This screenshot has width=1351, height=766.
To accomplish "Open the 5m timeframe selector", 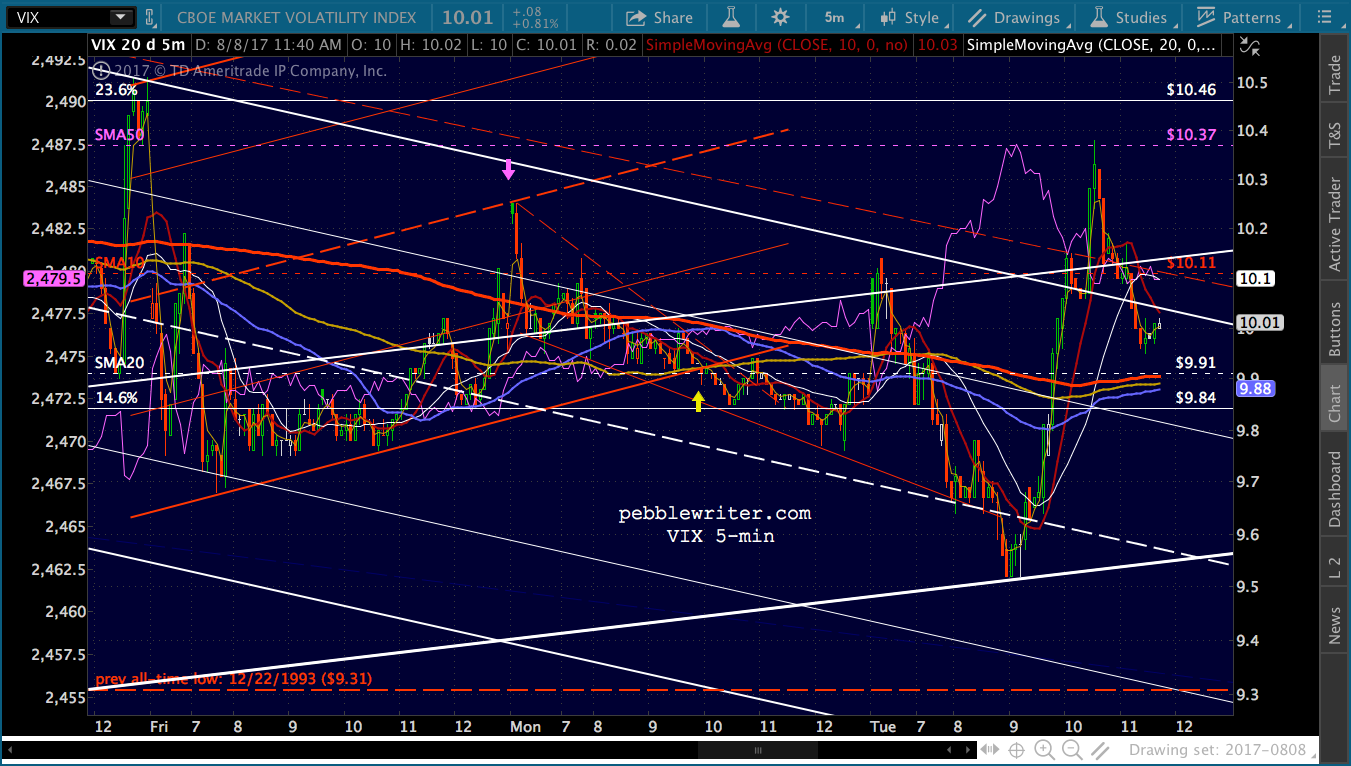I will pos(834,17).
